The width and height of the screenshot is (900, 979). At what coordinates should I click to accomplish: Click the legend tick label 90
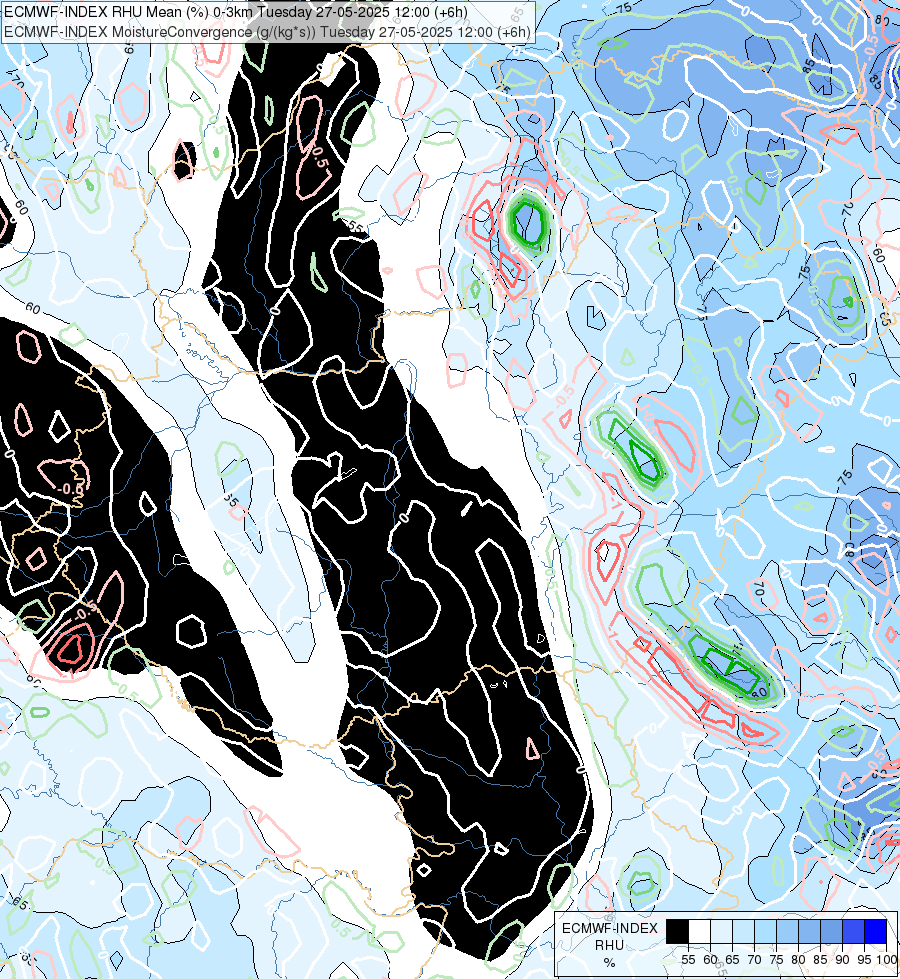point(843,960)
